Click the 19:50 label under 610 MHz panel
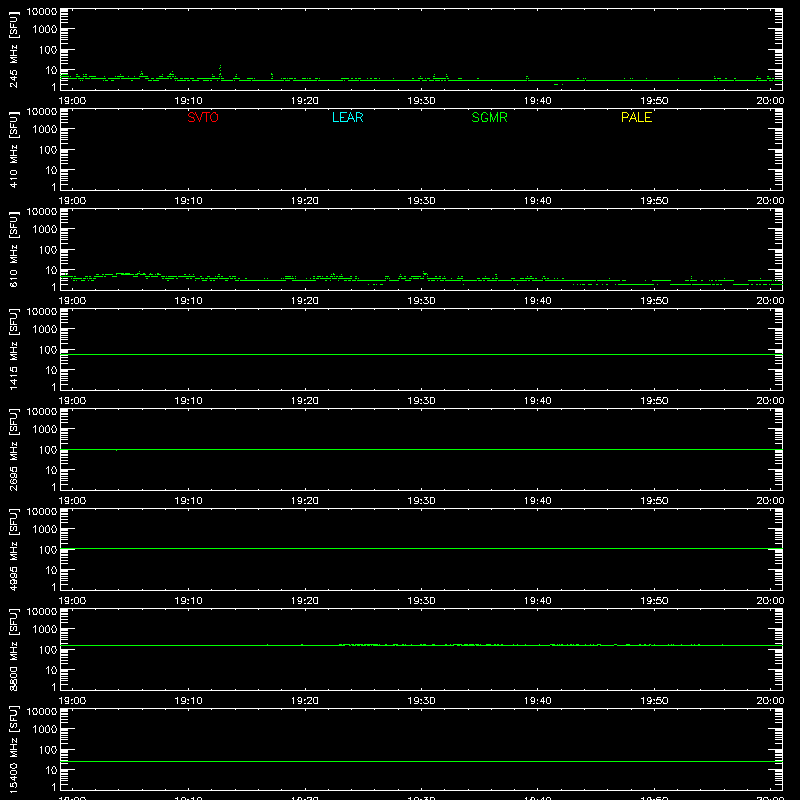 654,301
